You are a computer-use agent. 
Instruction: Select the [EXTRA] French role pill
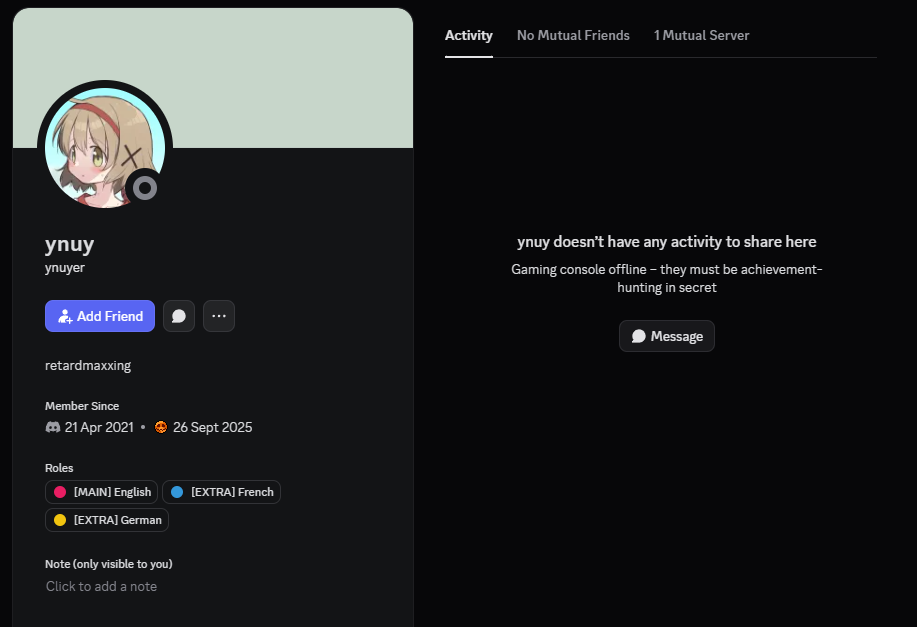point(222,492)
